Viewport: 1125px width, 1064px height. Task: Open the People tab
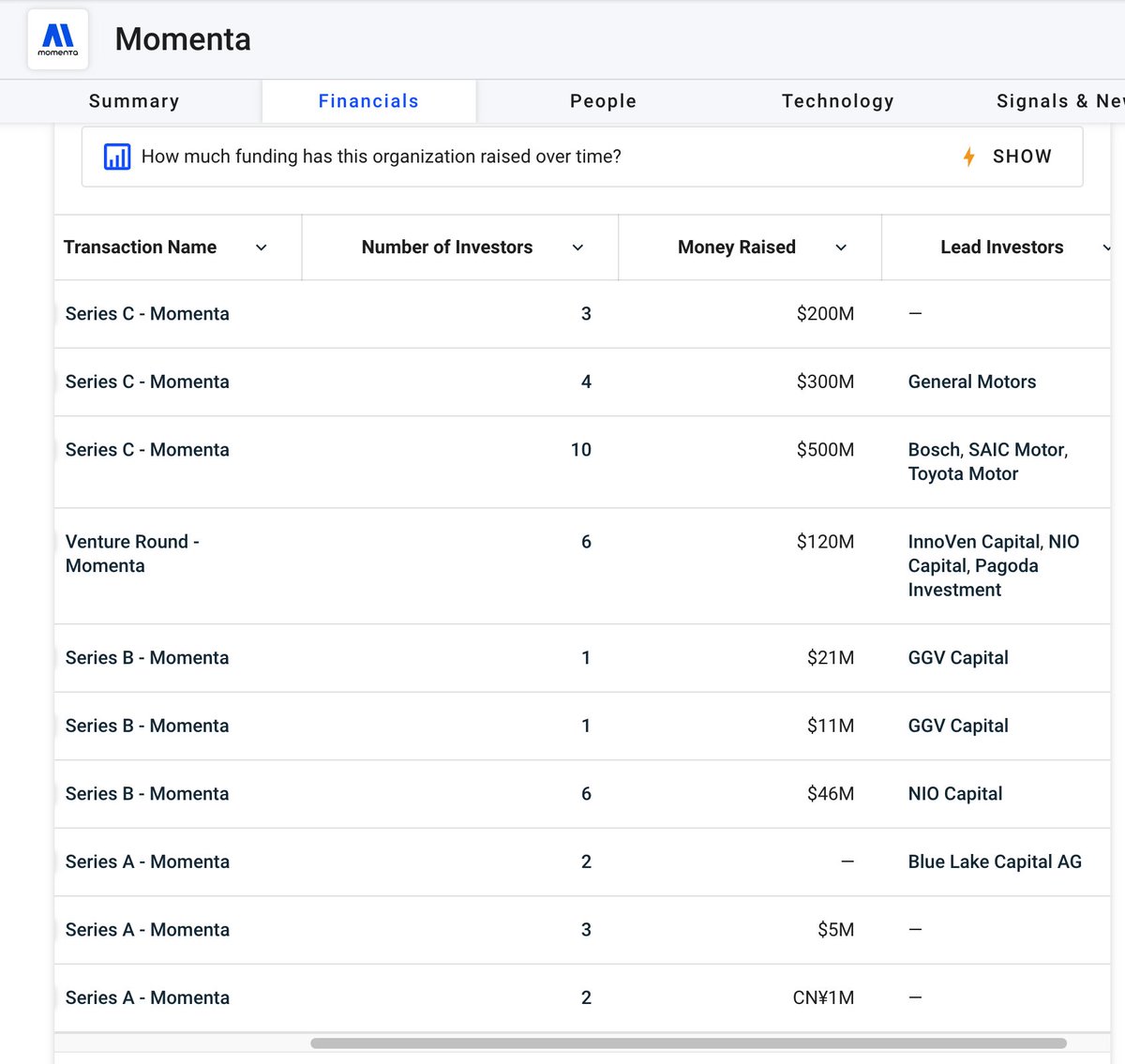[x=603, y=101]
